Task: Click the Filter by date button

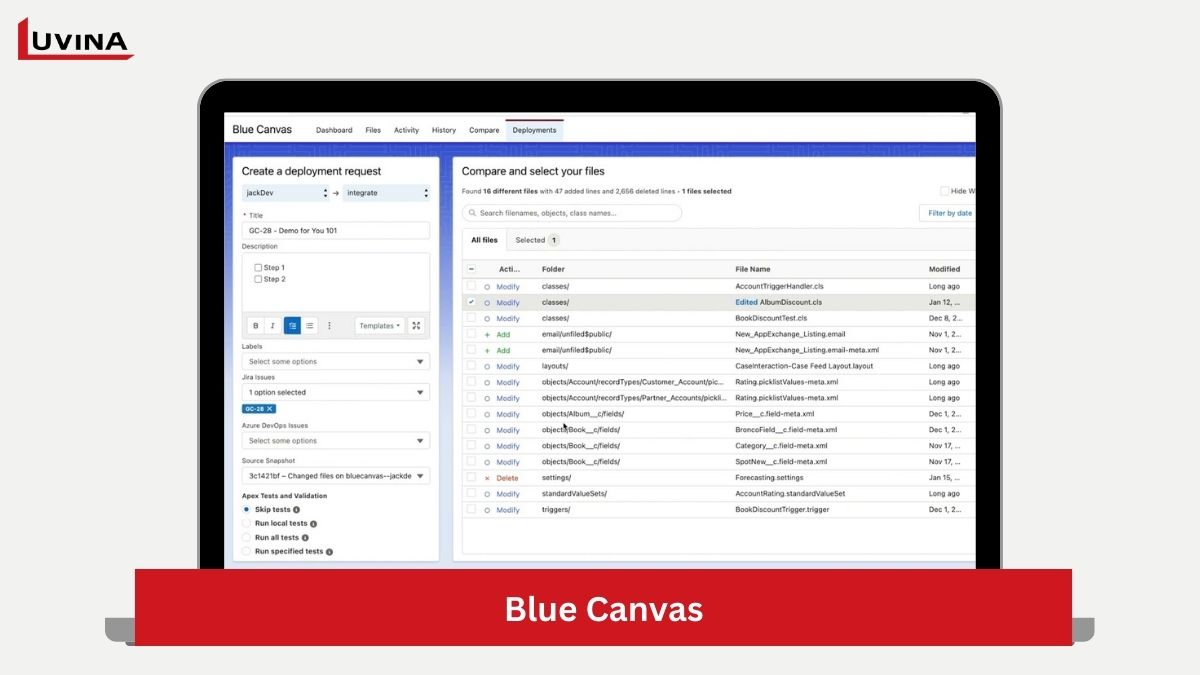Action: (948, 213)
